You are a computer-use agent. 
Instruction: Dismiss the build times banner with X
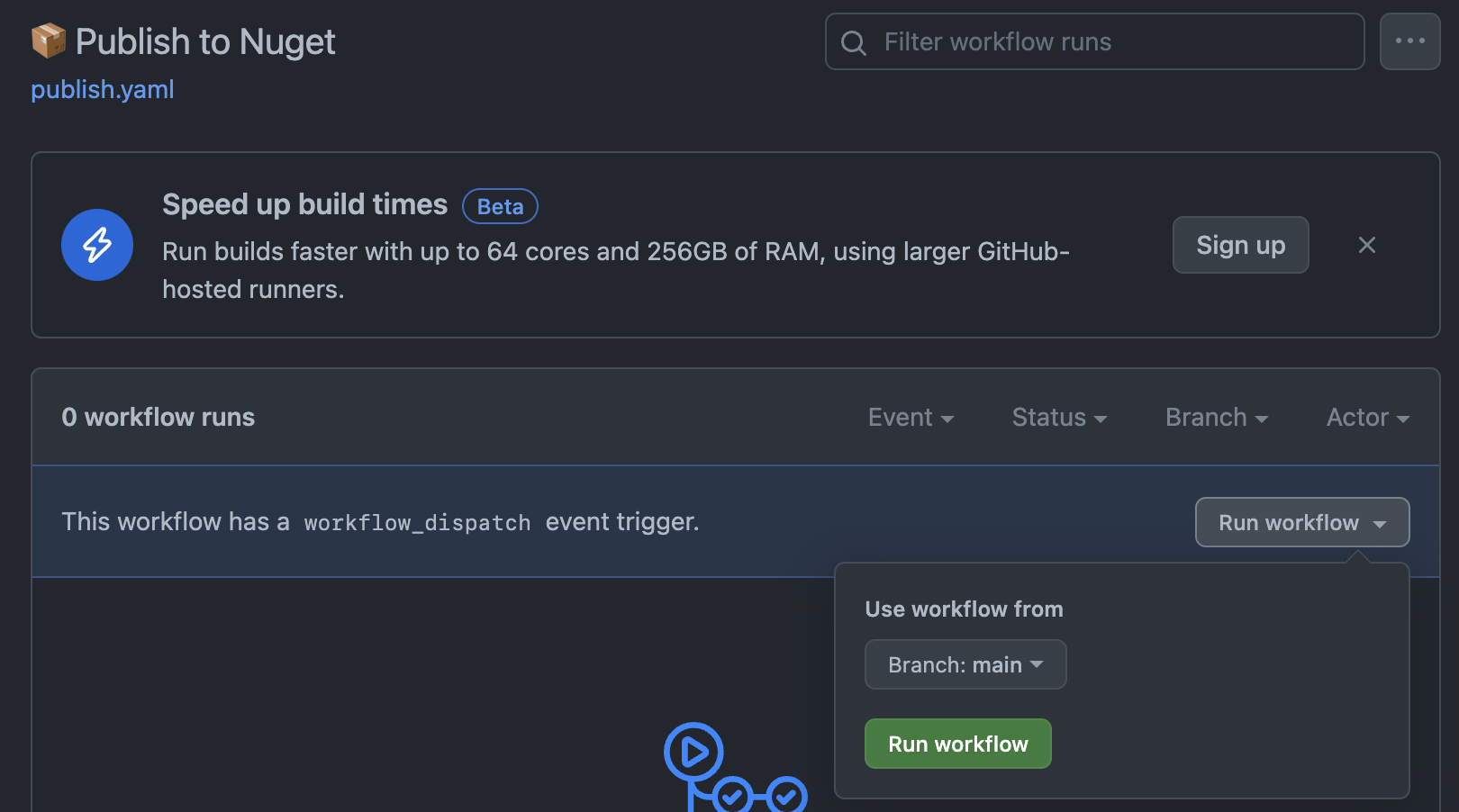[1366, 244]
